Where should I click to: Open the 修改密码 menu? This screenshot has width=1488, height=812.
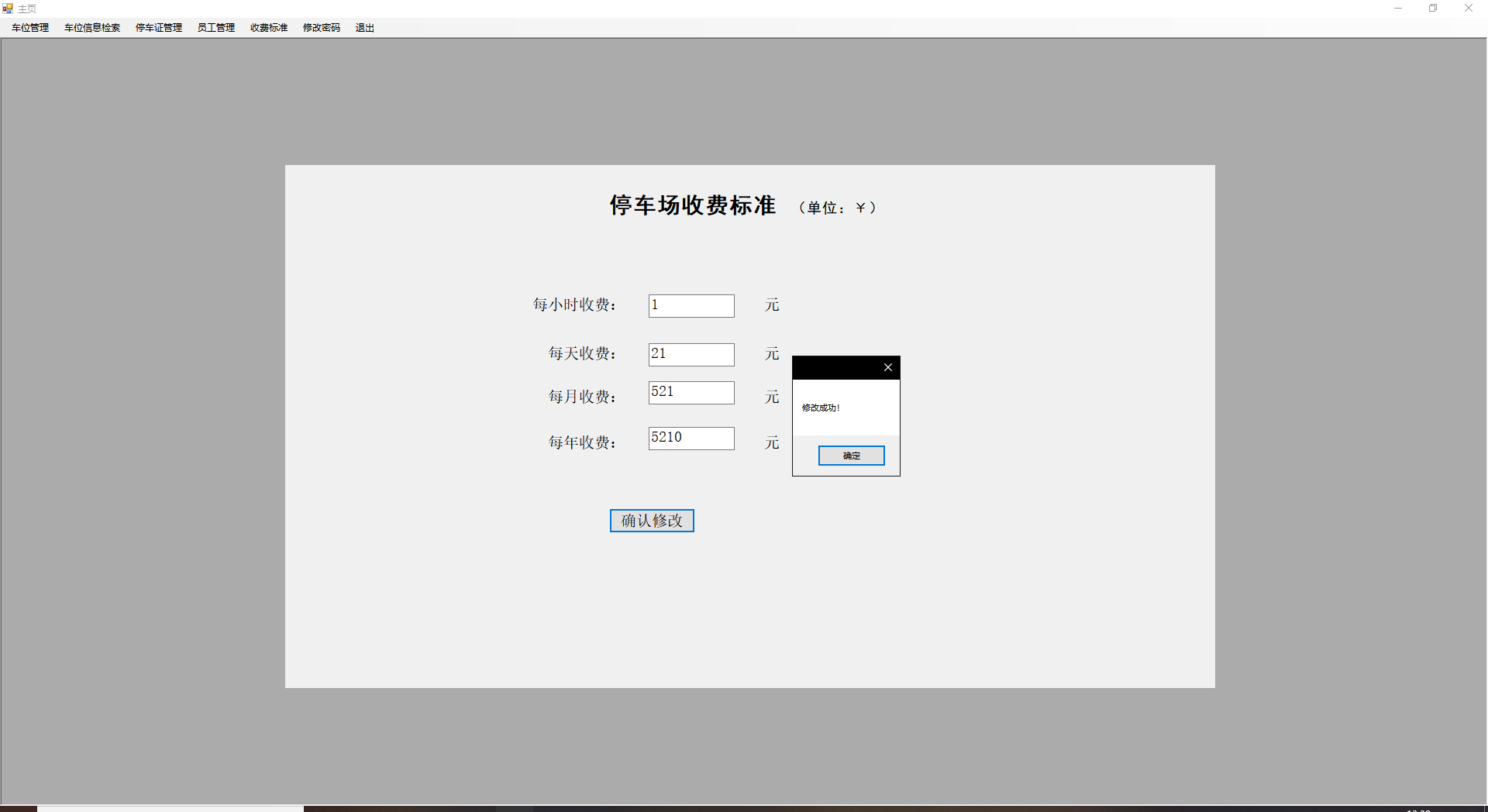tap(322, 28)
